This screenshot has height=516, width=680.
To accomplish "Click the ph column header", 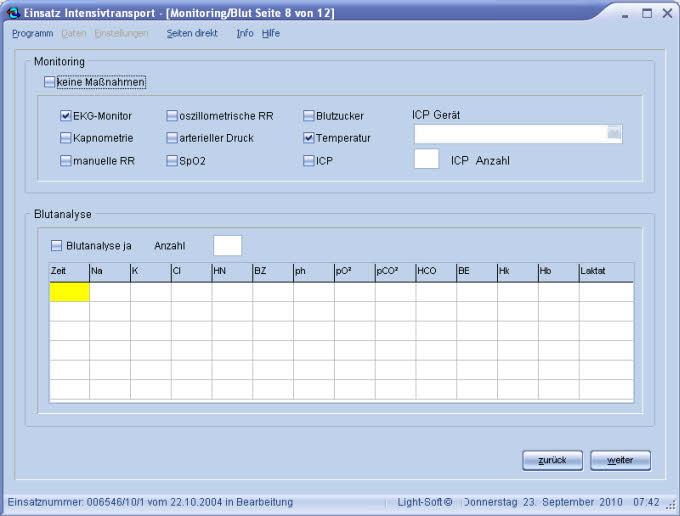I will (314, 272).
